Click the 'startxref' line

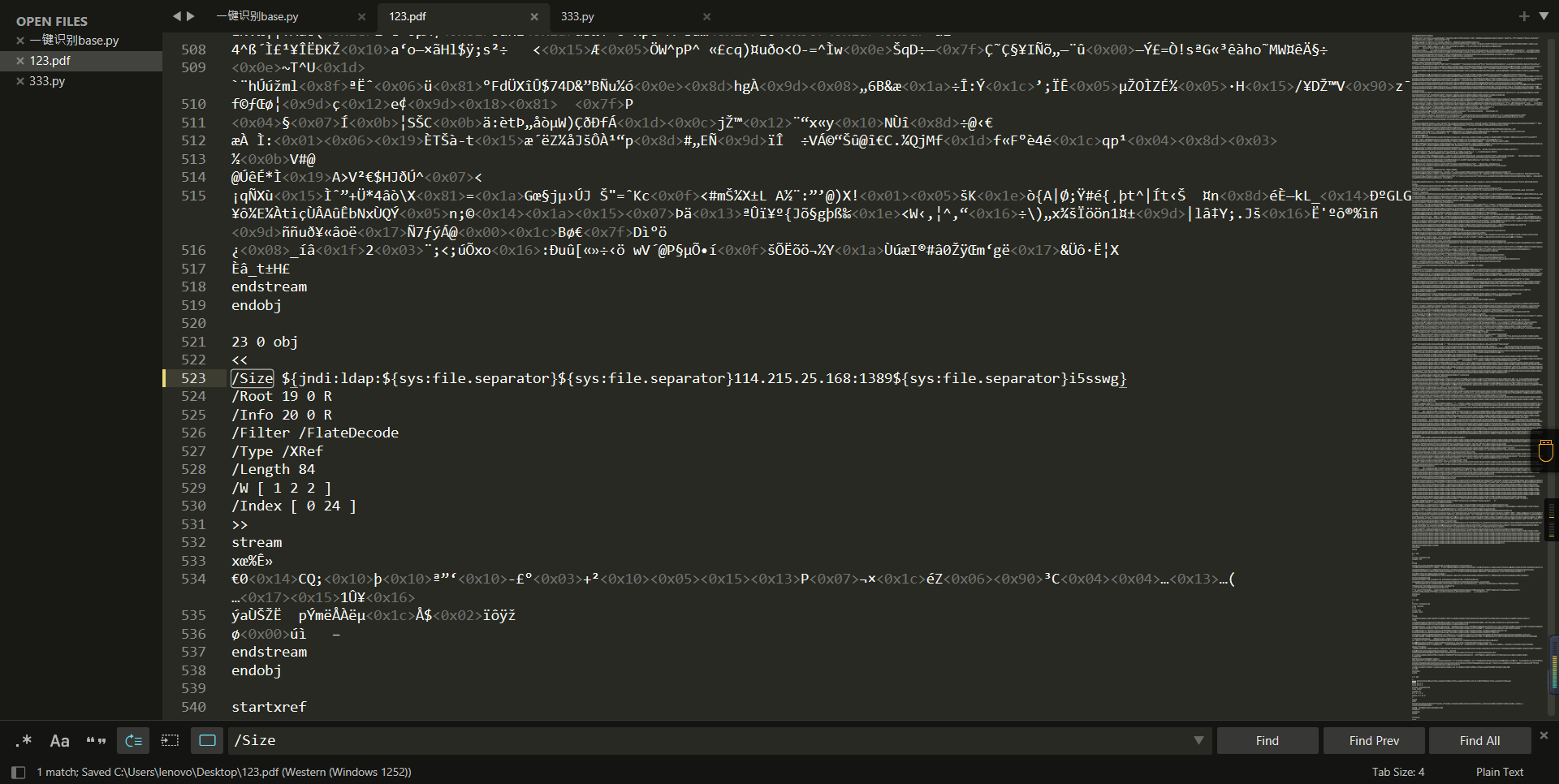269,707
